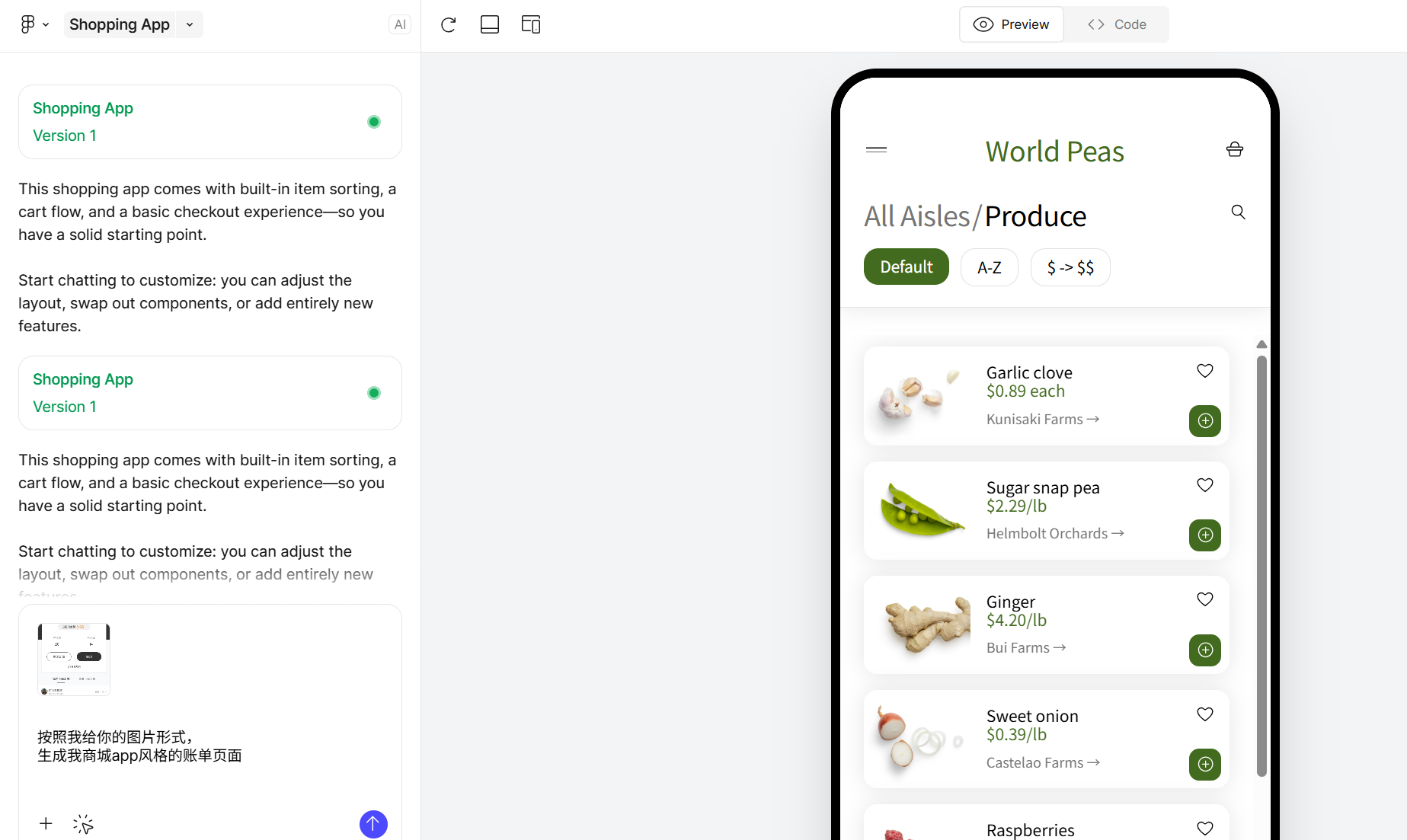Expand the Shopping App title dropdown
This screenshot has width=1407, height=840.
click(x=190, y=24)
